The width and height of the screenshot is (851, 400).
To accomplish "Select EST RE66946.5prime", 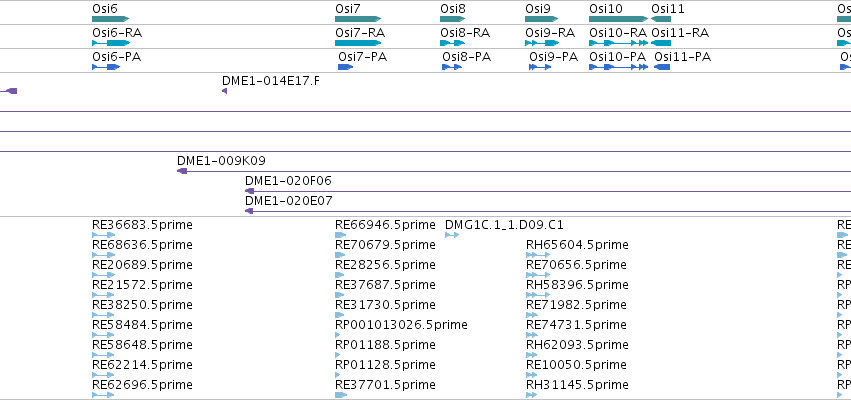I will click(x=340, y=235).
